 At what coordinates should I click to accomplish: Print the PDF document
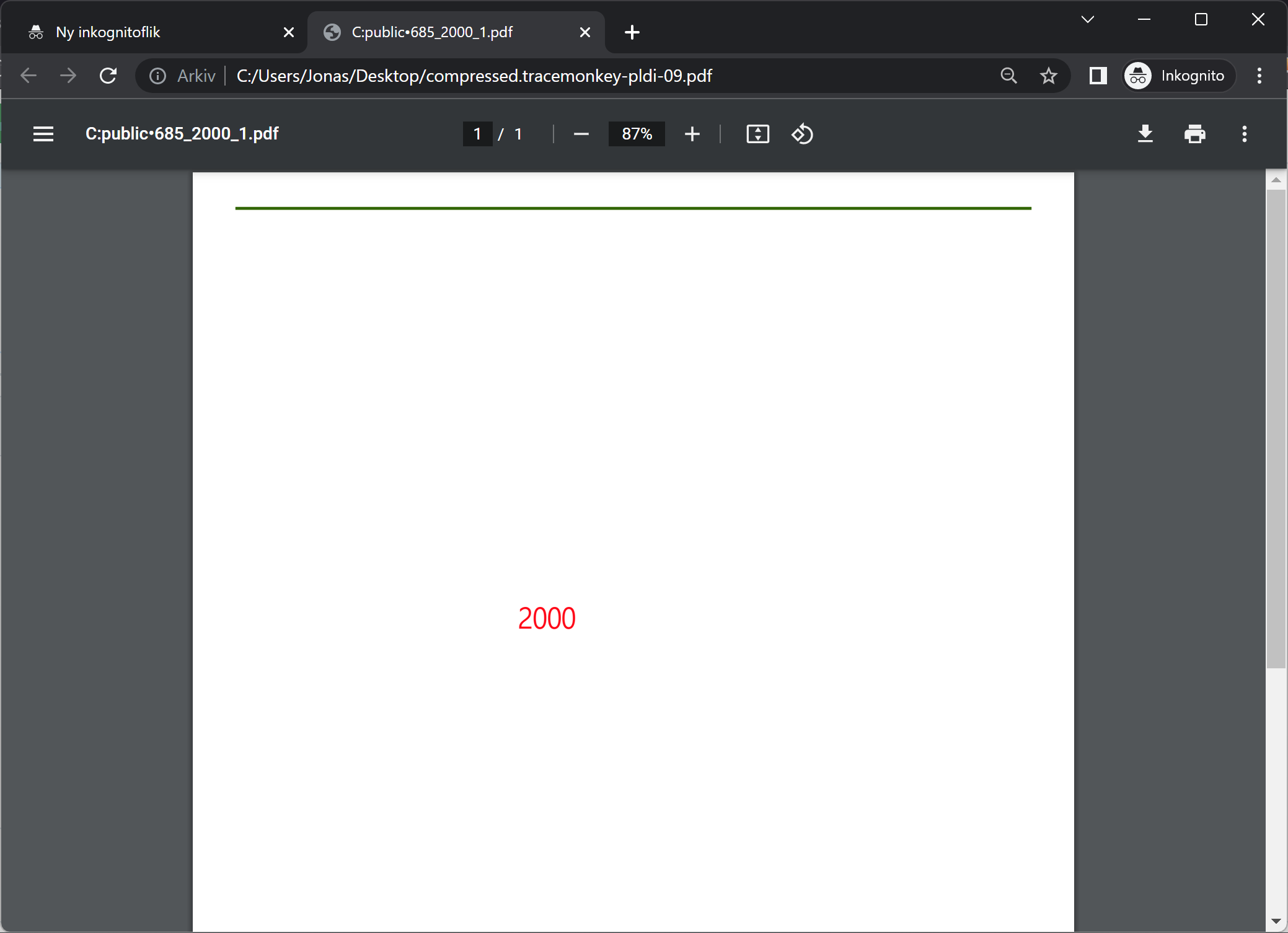click(1194, 134)
